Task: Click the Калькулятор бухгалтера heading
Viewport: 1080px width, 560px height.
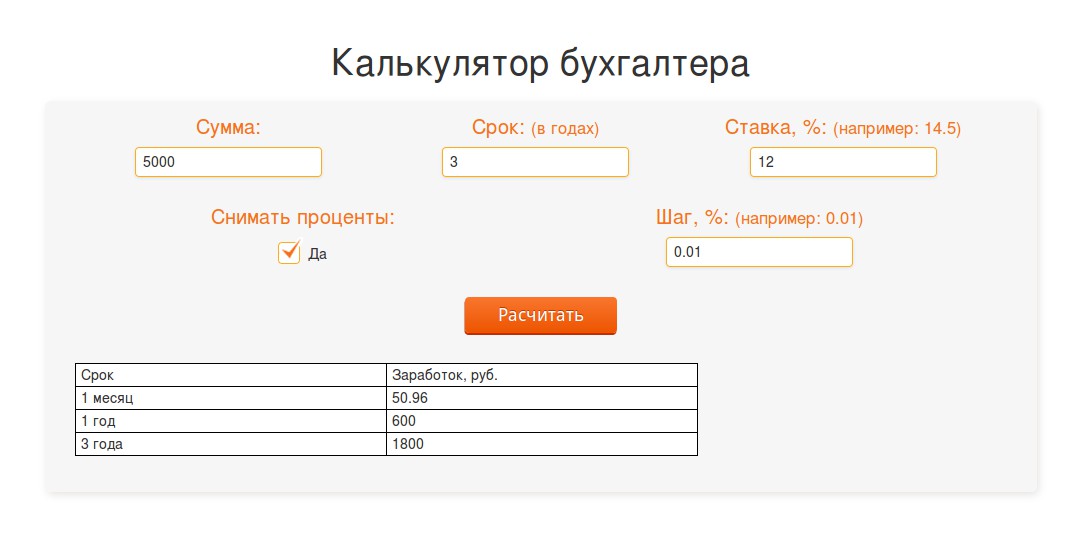Action: click(540, 64)
